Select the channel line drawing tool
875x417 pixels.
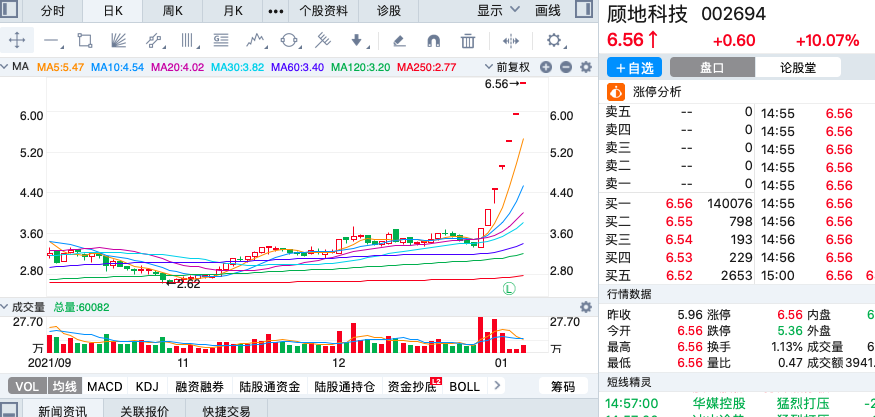click(x=155, y=40)
